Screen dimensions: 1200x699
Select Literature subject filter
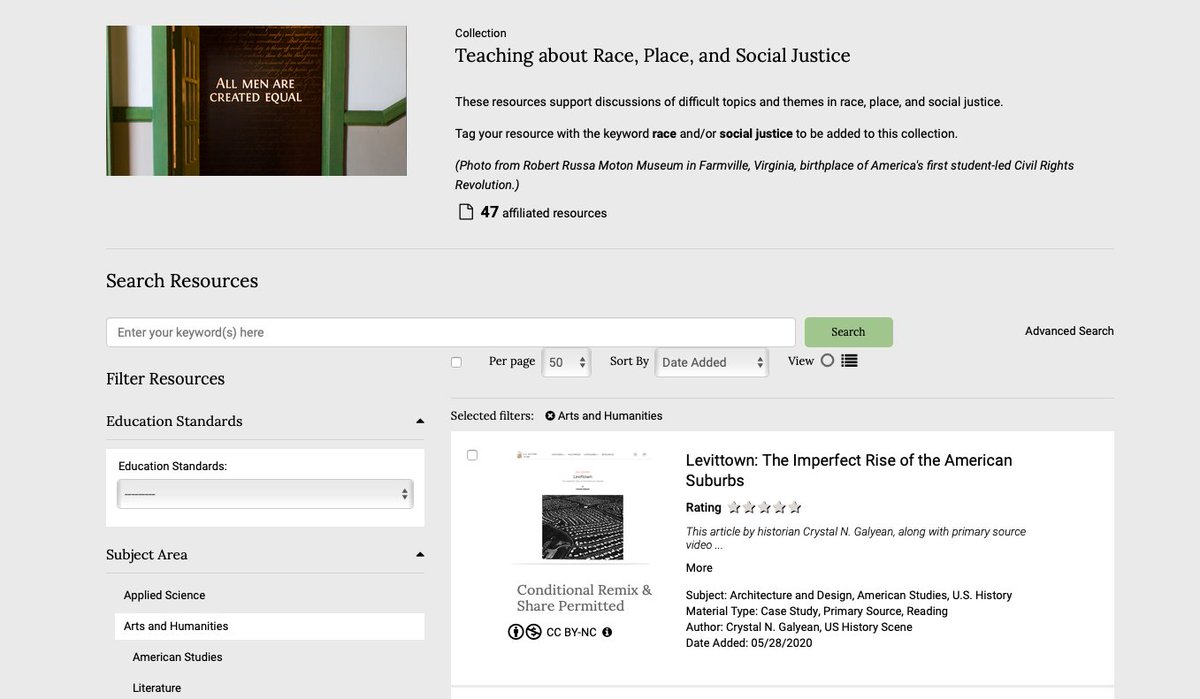pyautogui.click(x=157, y=688)
